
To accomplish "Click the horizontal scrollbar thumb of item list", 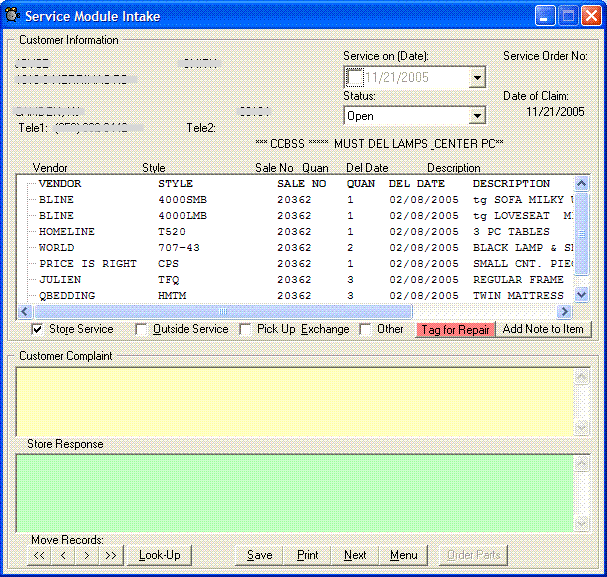I will click(x=223, y=311).
